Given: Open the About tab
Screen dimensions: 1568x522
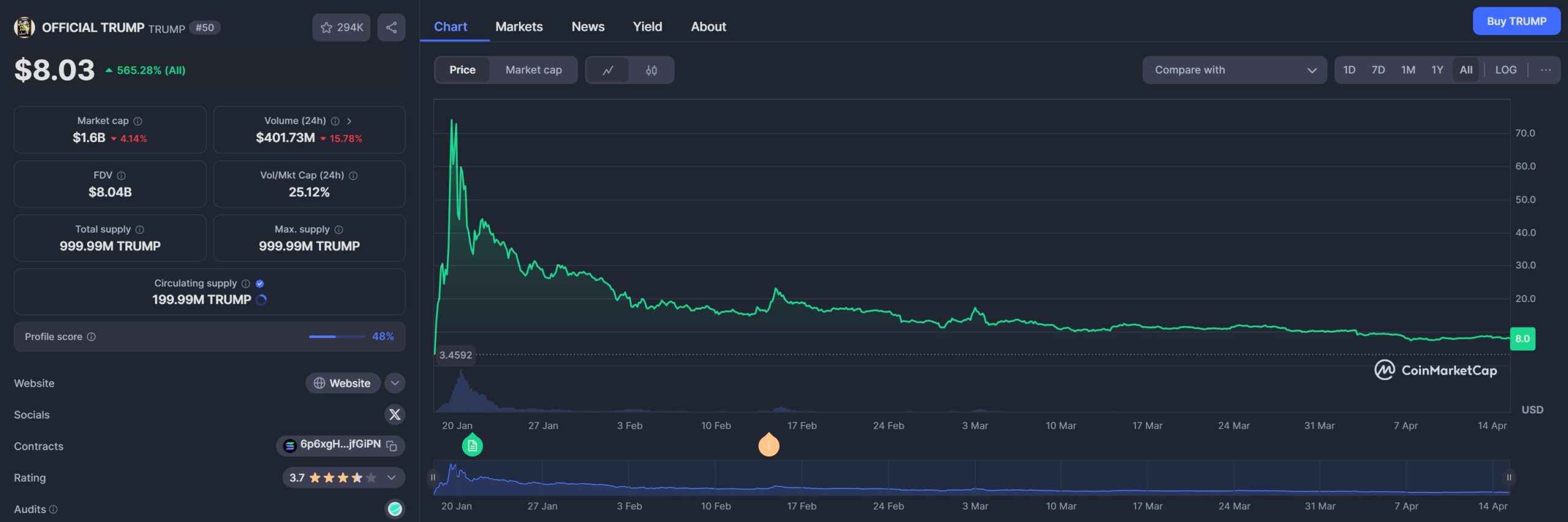Looking at the screenshot, I should (709, 27).
